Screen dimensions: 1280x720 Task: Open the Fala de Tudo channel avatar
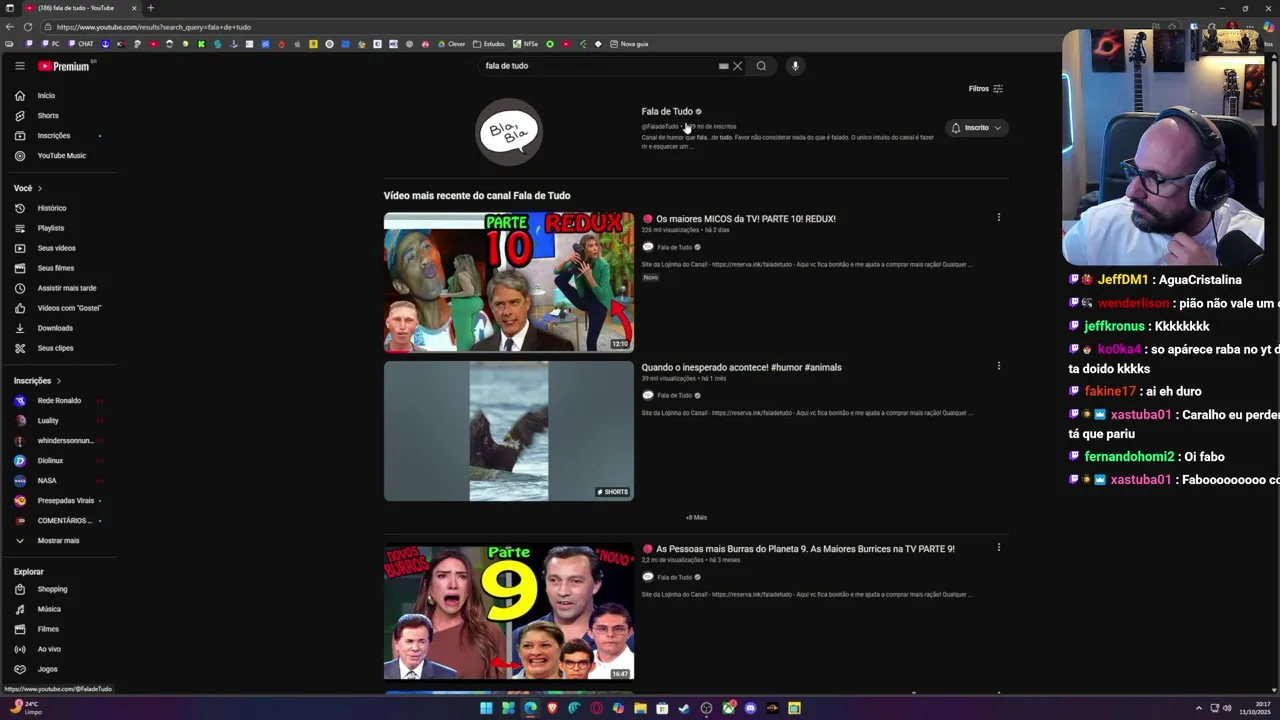pyautogui.click(x=509, y=132)
